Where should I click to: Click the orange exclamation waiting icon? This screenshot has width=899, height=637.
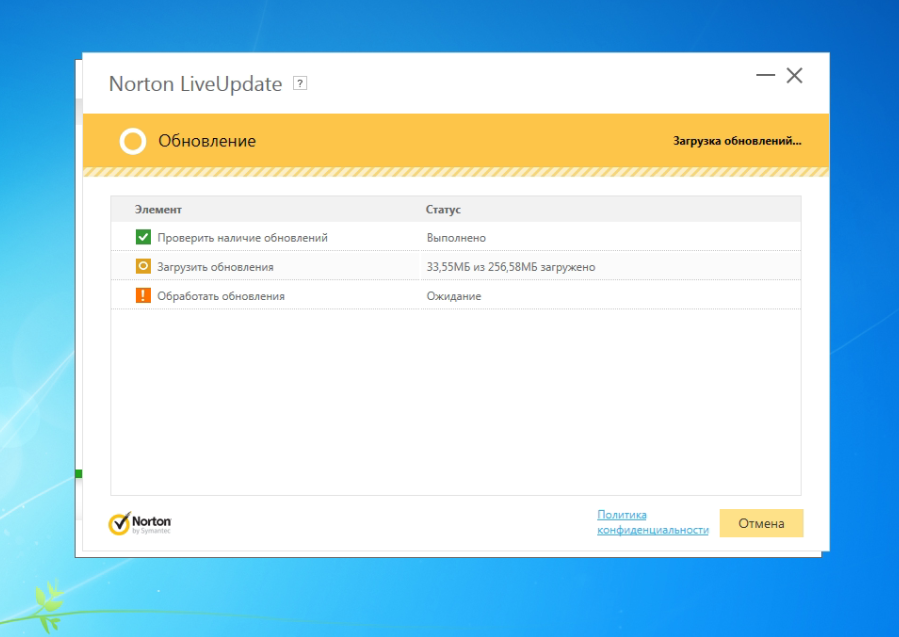click(143, 296)
